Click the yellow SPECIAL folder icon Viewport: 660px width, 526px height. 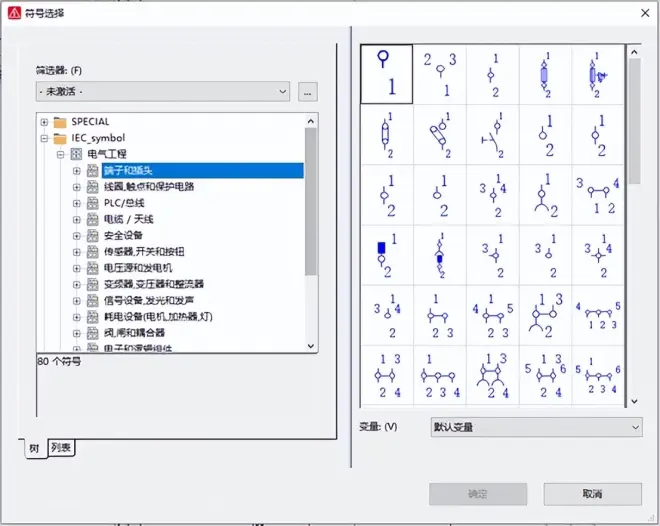[60, 122]
